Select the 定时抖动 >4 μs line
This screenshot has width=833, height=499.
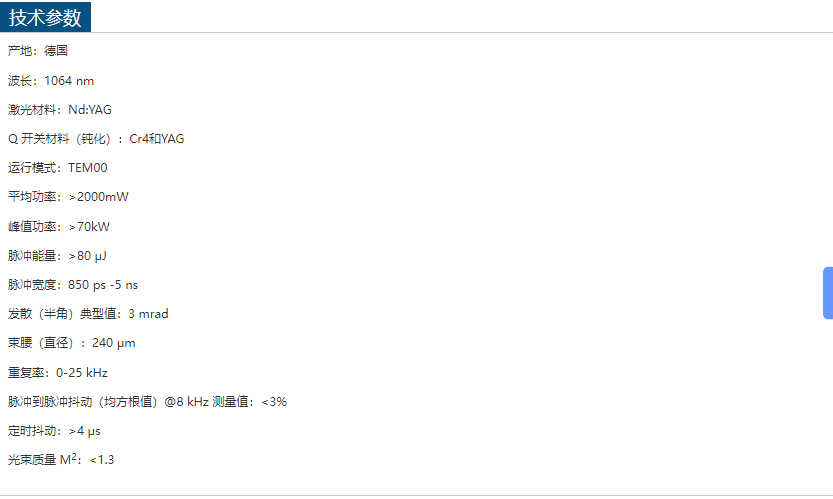54,430
